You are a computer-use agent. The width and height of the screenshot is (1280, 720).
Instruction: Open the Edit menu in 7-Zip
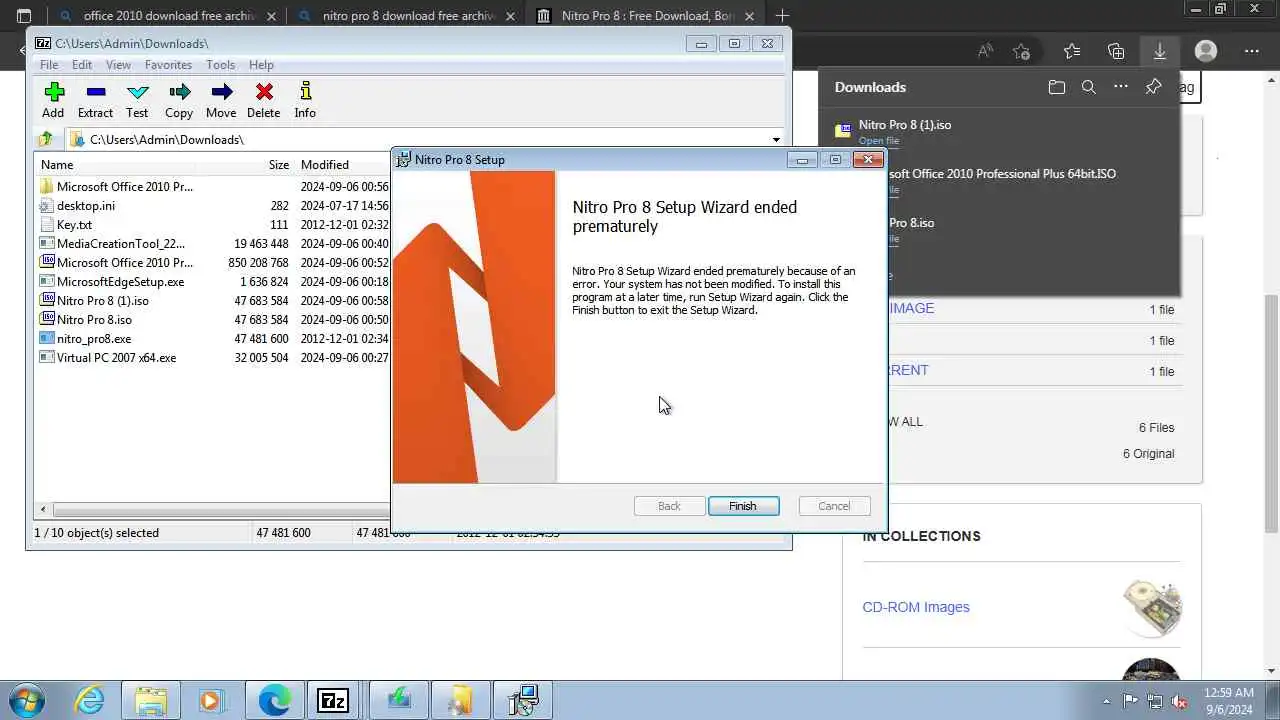[x=82, y=65]
